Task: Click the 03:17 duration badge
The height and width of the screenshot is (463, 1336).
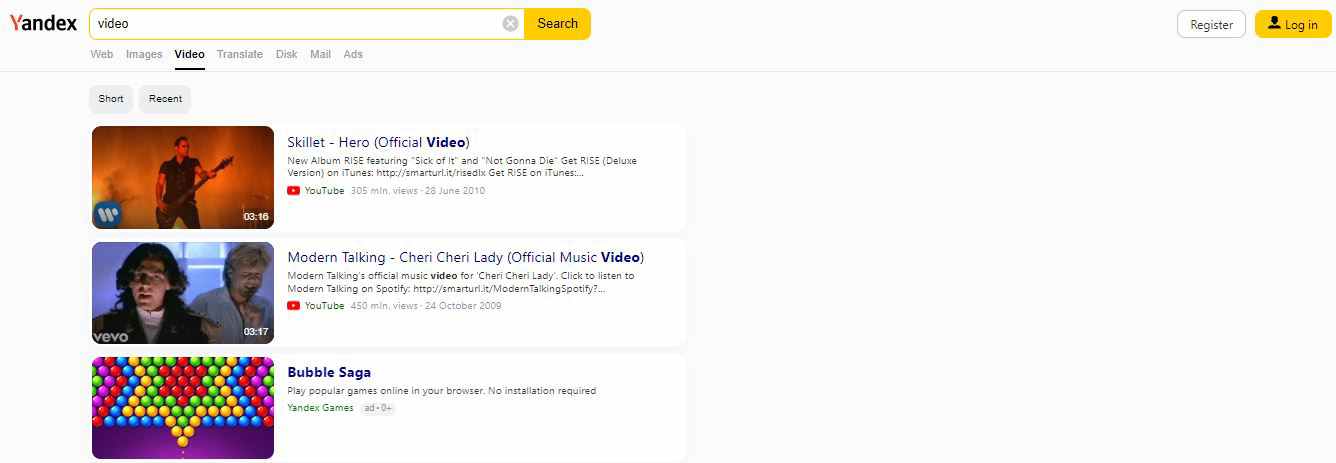Action: [256, 331]
